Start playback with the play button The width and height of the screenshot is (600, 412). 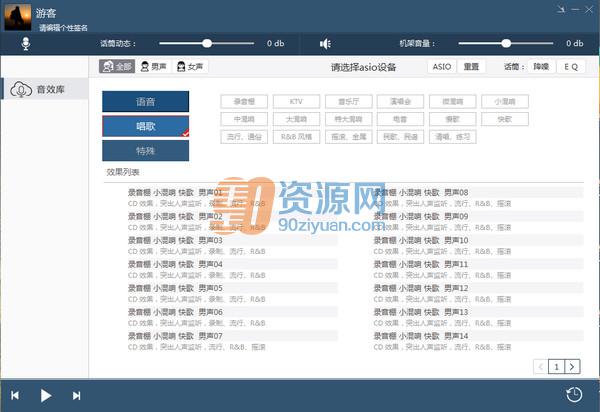[46, 395]
